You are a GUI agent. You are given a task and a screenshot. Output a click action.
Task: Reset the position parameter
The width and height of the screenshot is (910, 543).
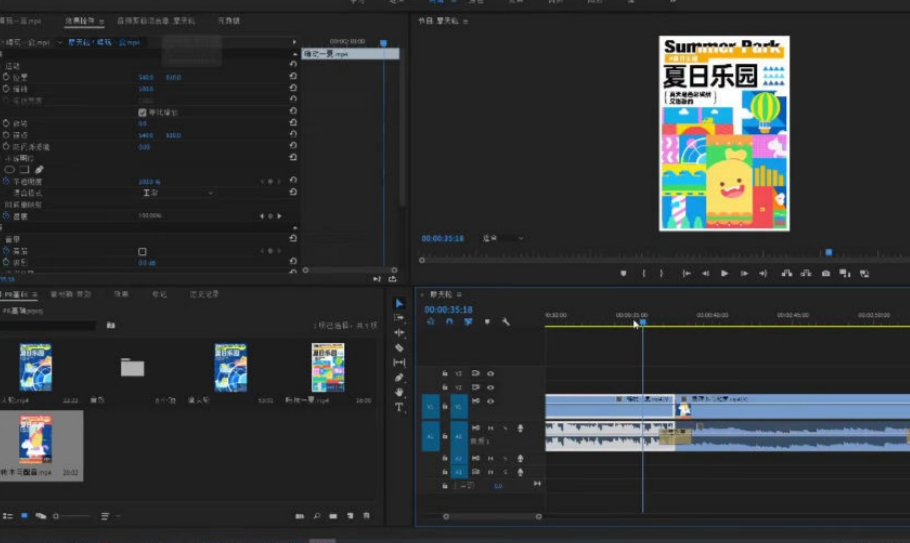(293, 77)
